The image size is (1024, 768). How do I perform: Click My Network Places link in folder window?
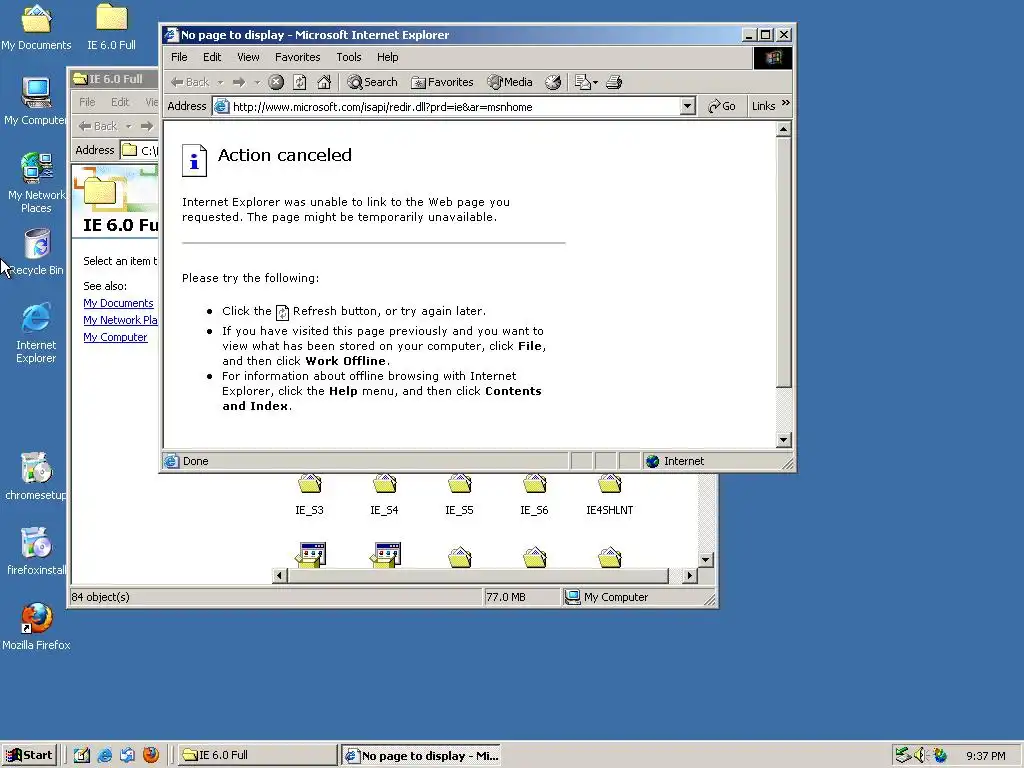pos(120,320)
